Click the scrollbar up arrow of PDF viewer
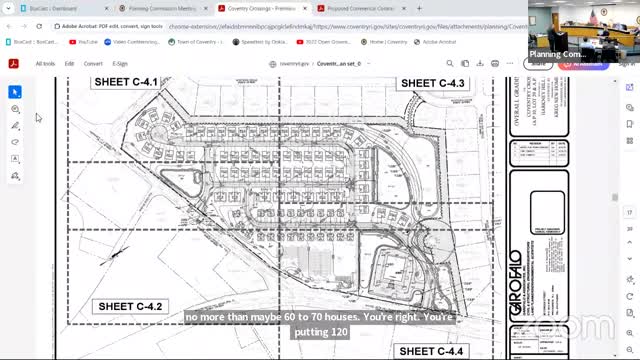640x360 pixels. 615,81
